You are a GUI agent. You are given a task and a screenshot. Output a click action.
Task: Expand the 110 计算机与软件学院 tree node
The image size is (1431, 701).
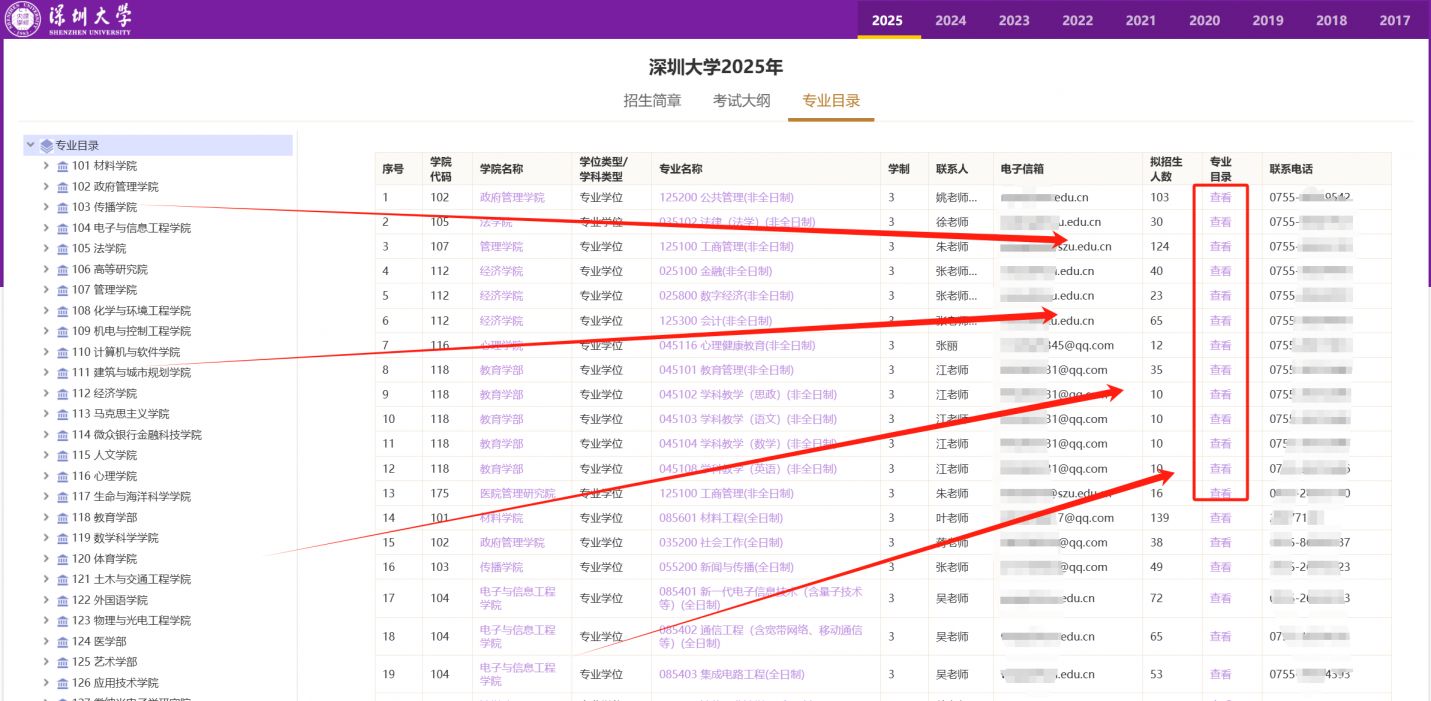[x=46, y=352]
